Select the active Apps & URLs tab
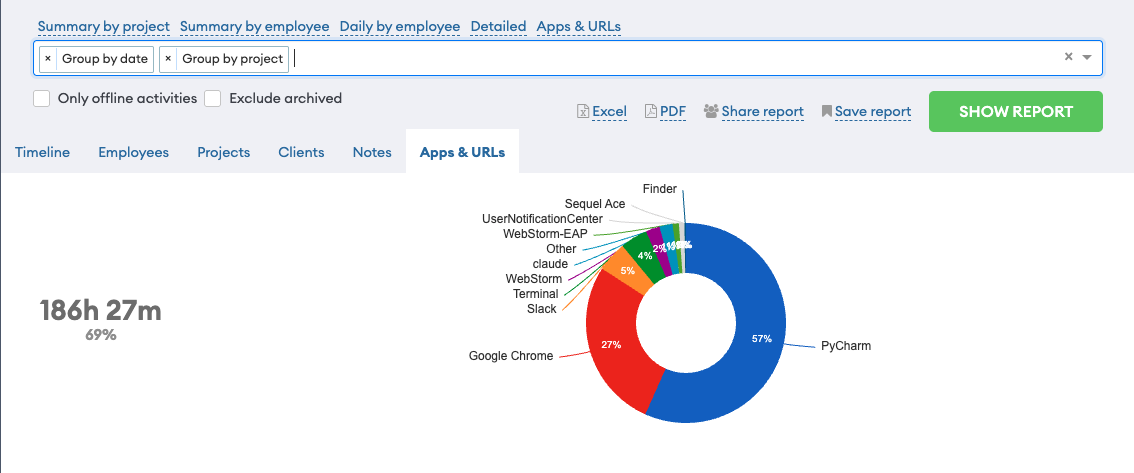The image size is (1134, 473). pyautogui.click(x=463, y=153)
